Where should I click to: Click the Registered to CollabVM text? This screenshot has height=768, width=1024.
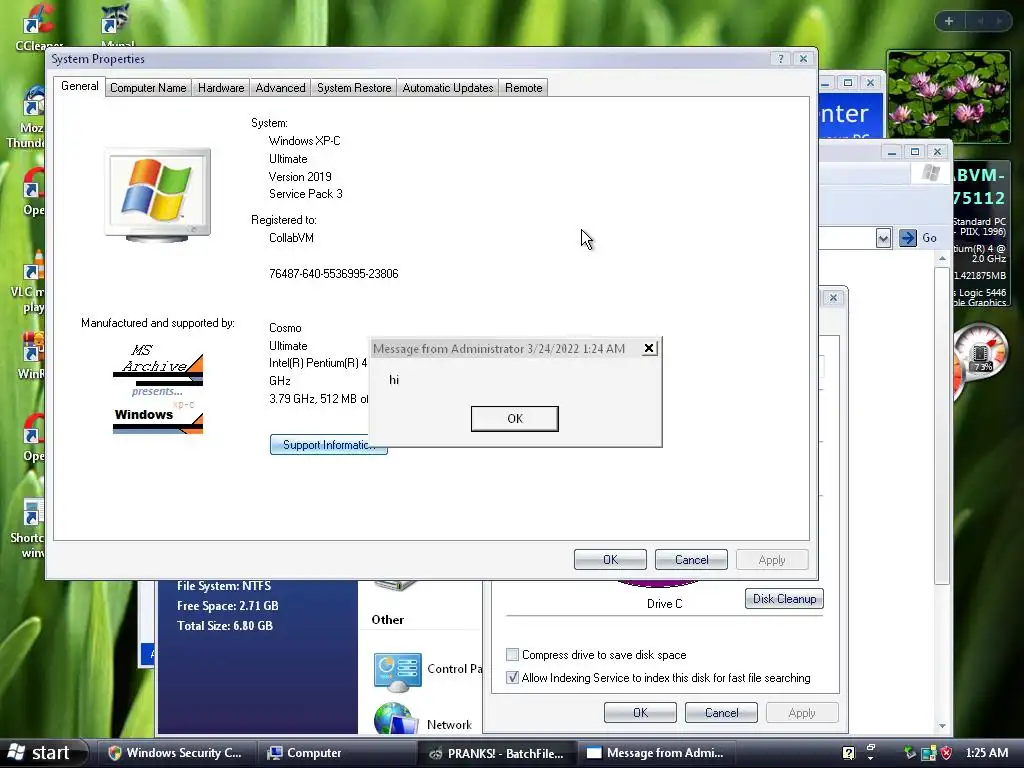tap(291, 238)
